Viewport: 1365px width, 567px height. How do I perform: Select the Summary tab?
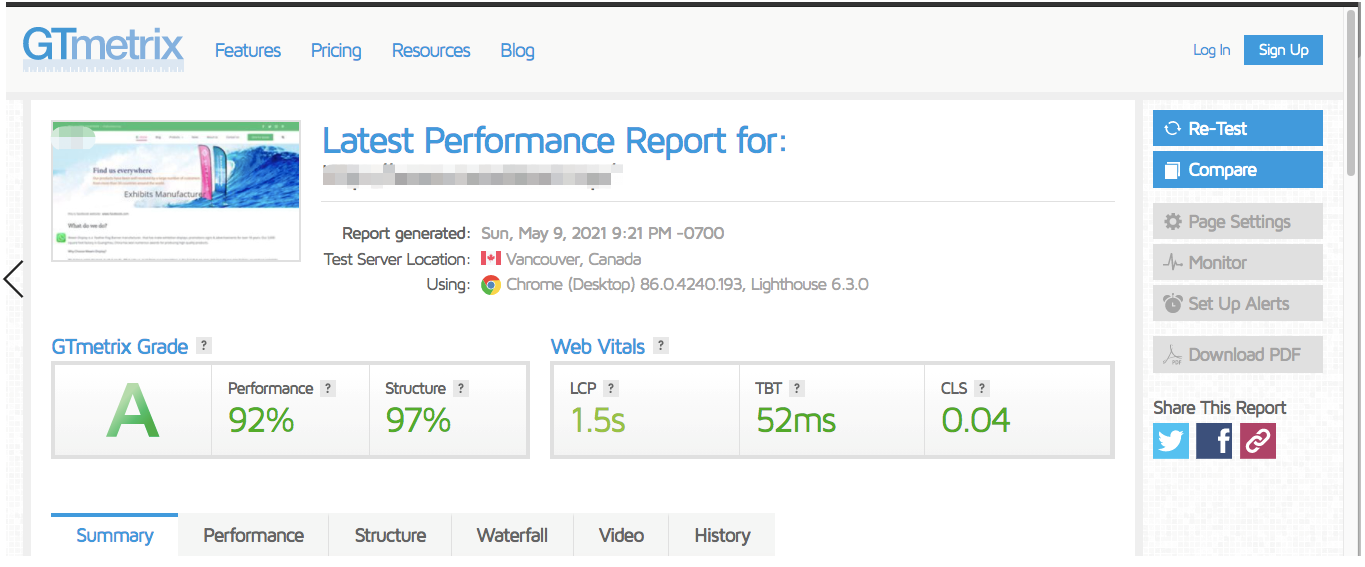(114, 535)
